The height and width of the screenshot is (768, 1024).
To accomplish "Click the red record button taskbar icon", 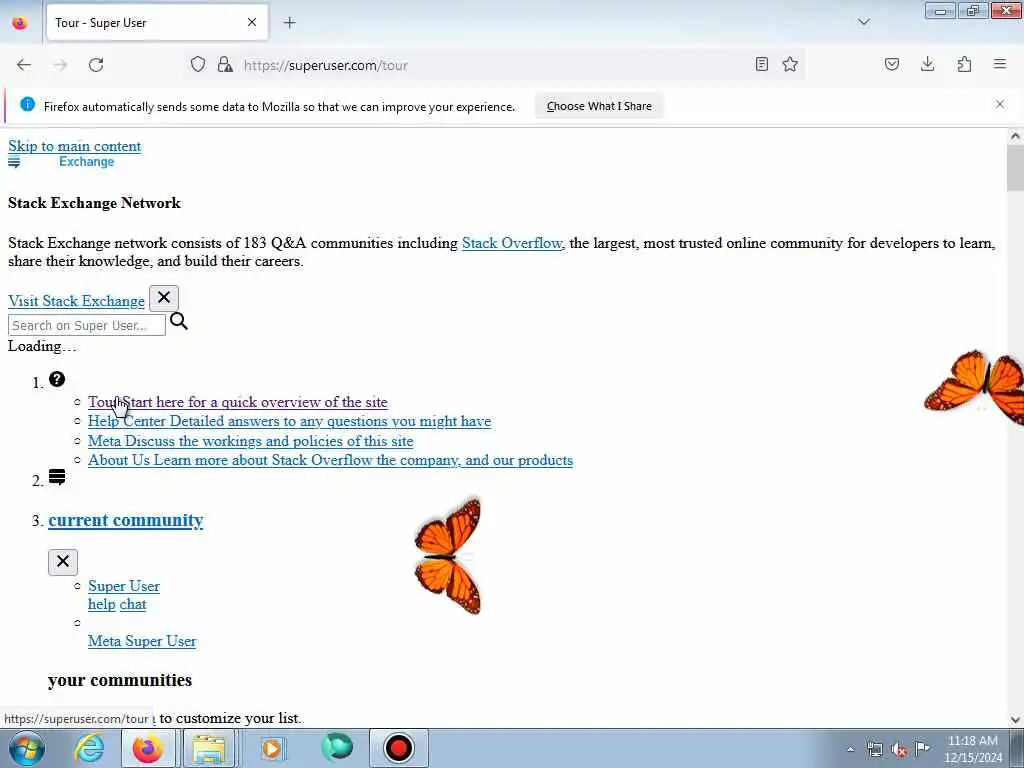I will [398, 748].
